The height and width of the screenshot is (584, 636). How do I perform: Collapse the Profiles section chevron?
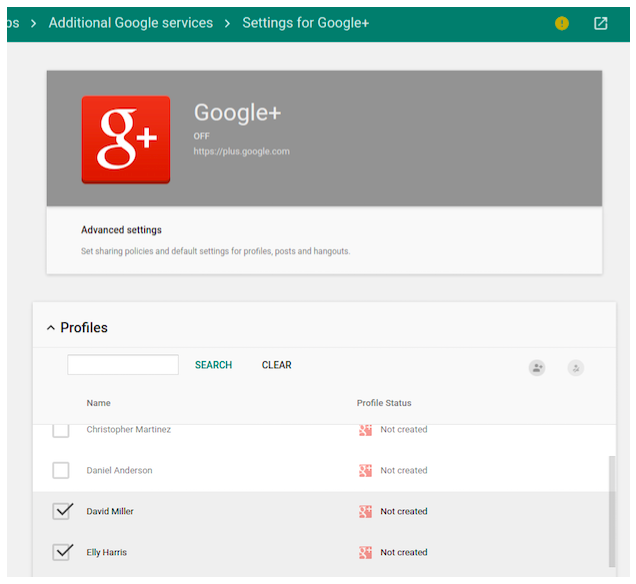point(51,328)
